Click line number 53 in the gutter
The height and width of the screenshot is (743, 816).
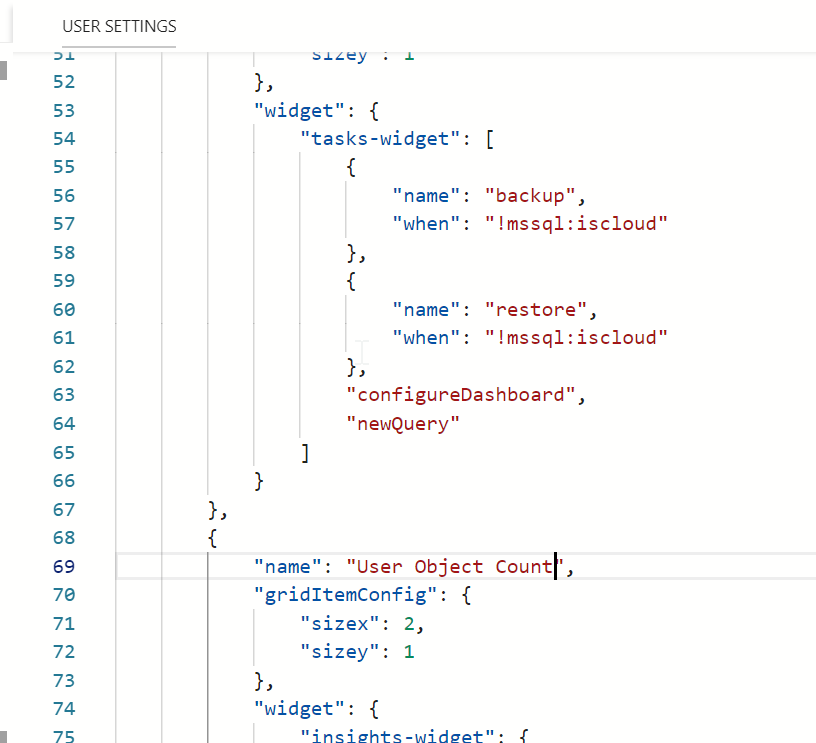[64, 110]
